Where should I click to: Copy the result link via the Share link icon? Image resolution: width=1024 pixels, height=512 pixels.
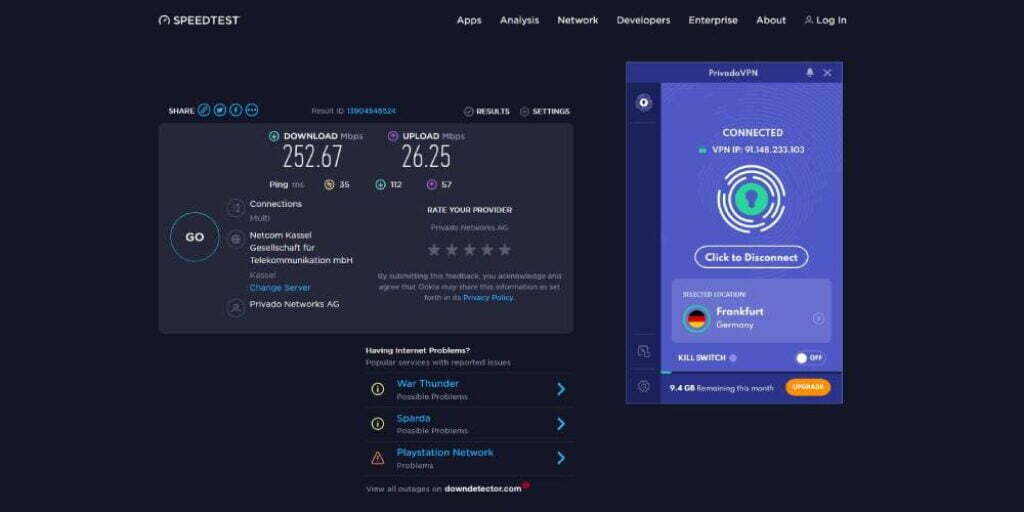click(204, 110)
